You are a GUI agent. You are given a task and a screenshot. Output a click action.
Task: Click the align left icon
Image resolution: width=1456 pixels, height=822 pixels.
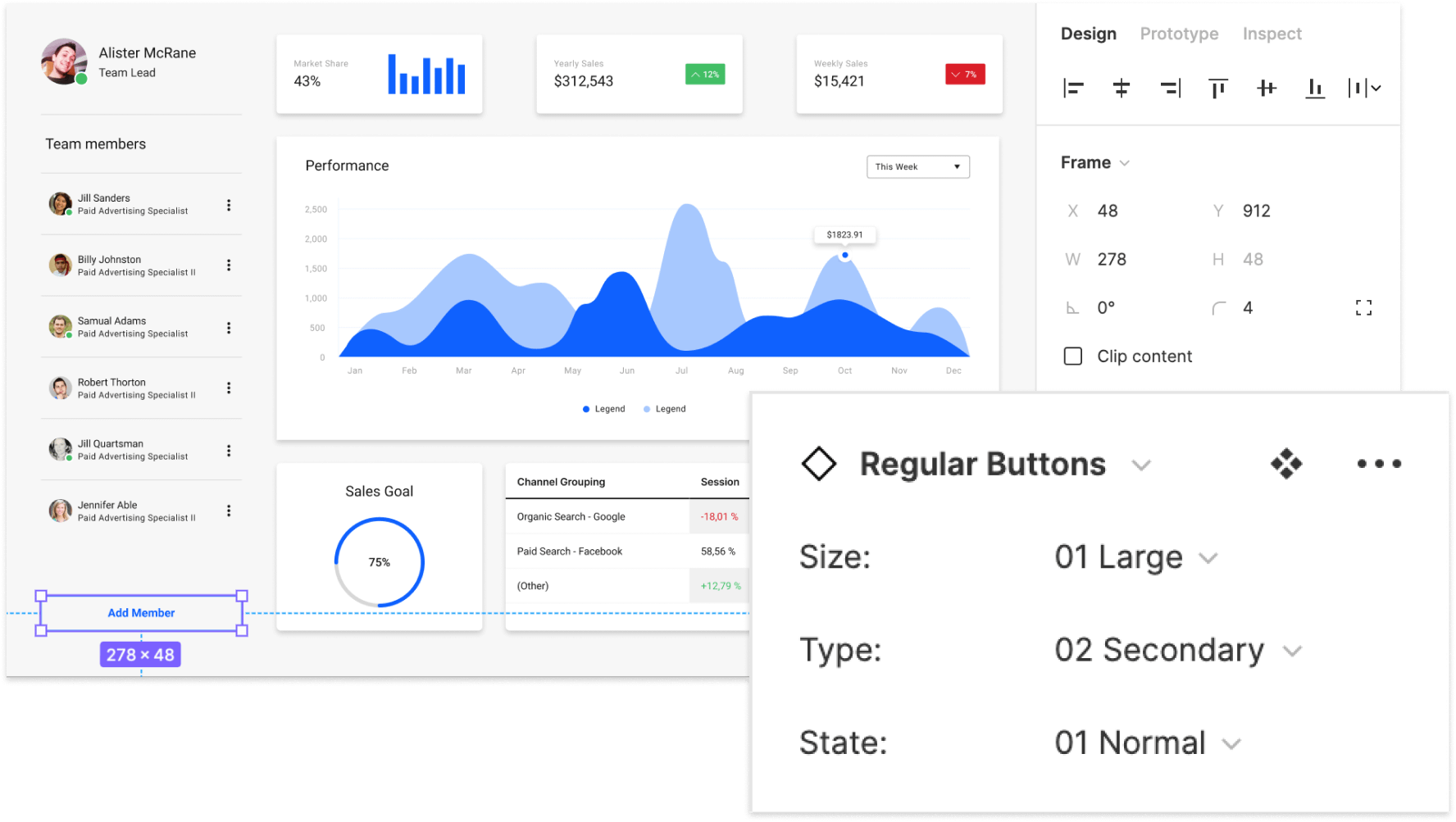pos(1073,88)
